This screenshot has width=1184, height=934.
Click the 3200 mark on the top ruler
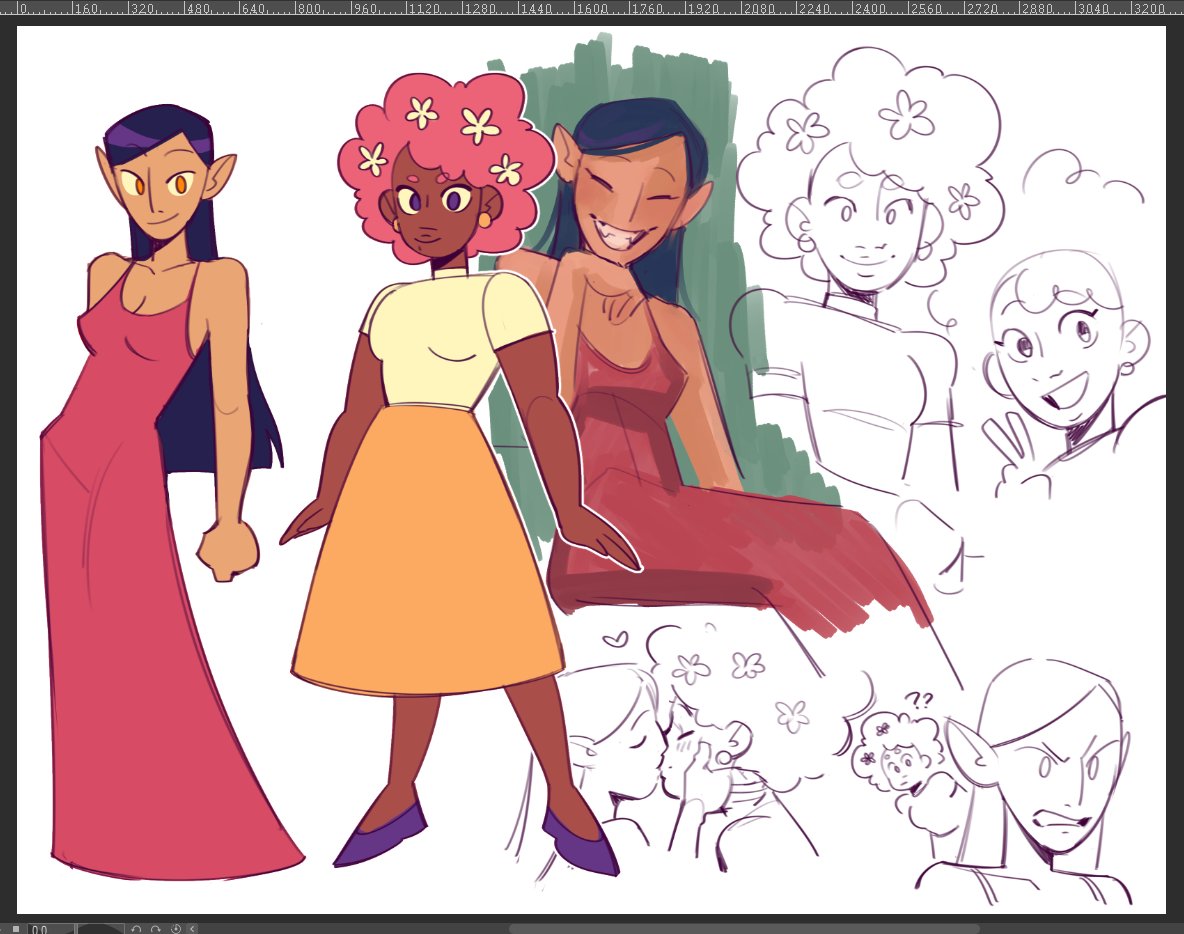(x=1150, y=8)
